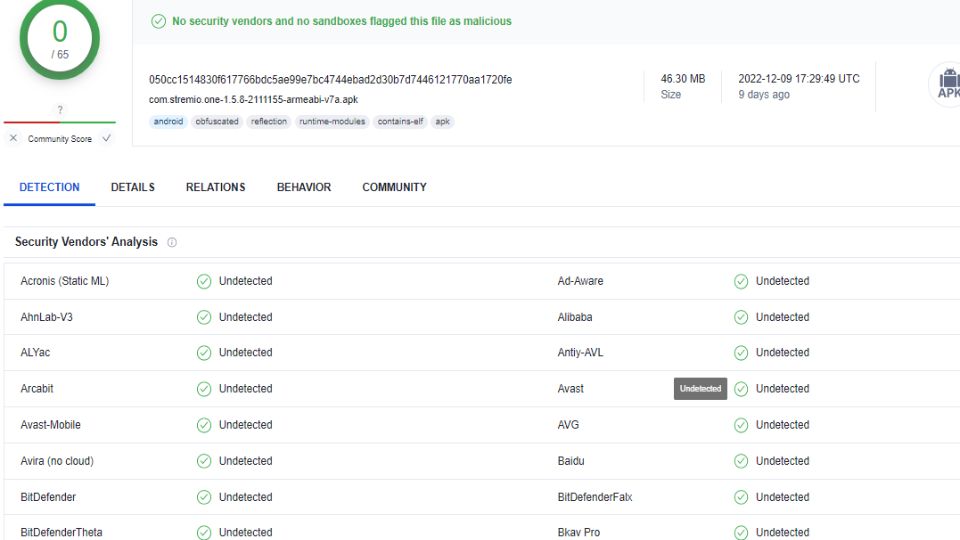Click the apk tag
The height and width of the screenshot is (540, 960).
(443, 121)
